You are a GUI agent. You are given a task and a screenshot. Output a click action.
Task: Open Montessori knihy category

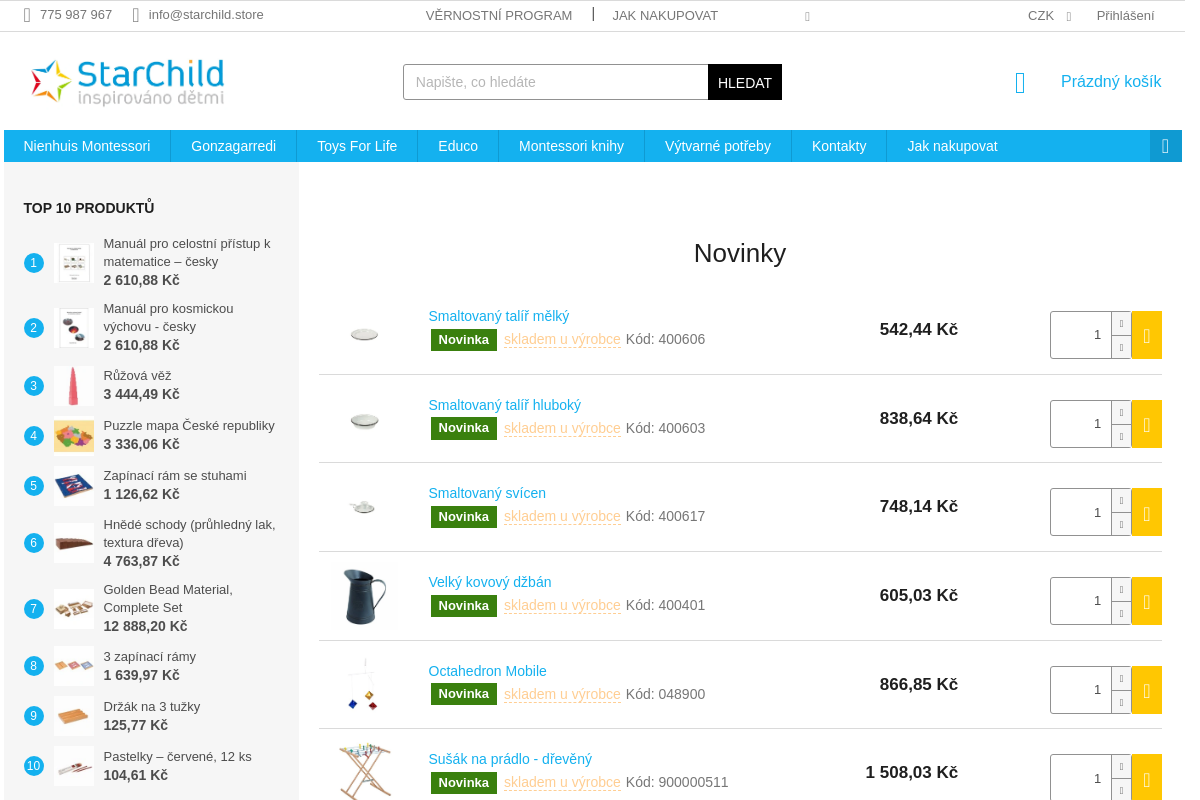coord(571,146)
